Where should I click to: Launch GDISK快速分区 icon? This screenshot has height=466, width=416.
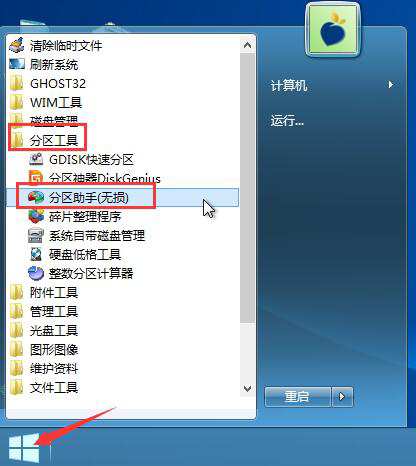[36, 159]
